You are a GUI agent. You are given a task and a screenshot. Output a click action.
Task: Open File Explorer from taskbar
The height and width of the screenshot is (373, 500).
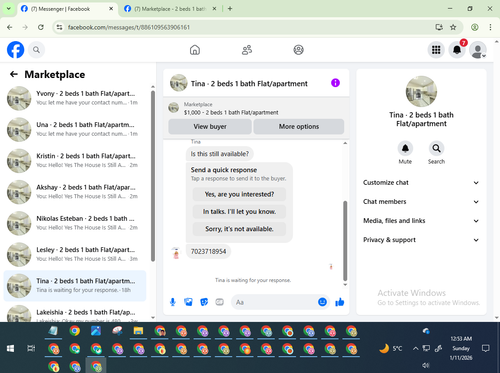pos(138,331)
